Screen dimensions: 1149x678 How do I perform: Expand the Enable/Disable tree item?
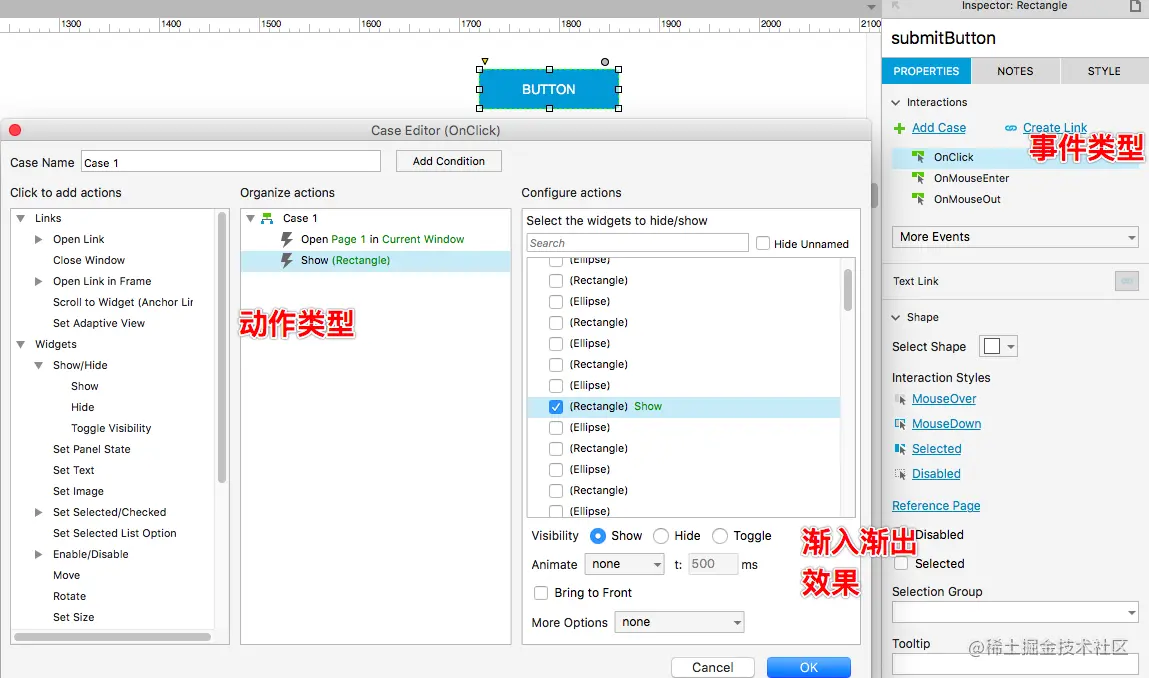38,555
